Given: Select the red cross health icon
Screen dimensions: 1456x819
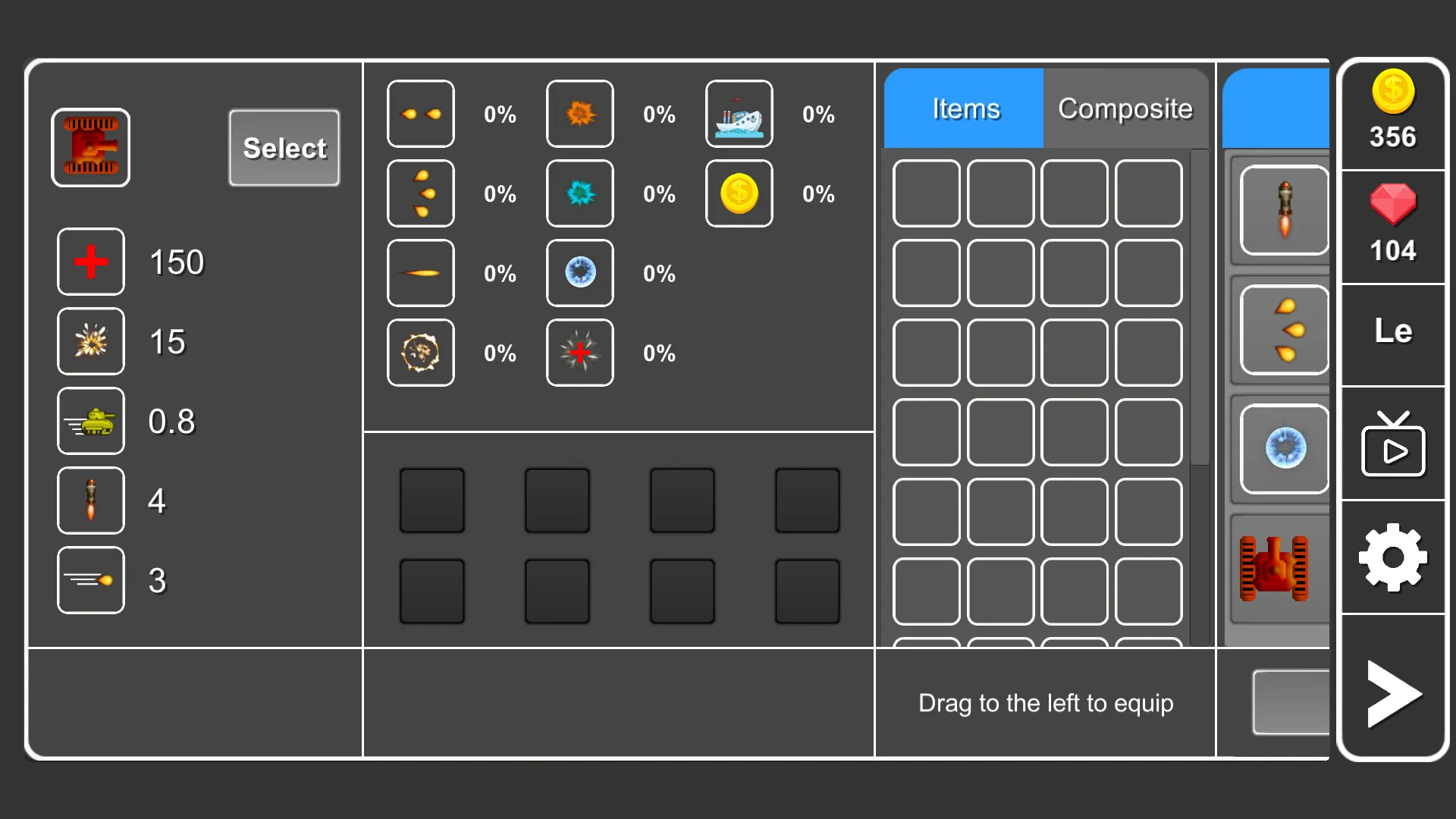Looking at the screenshot, I should click(90, 262).
